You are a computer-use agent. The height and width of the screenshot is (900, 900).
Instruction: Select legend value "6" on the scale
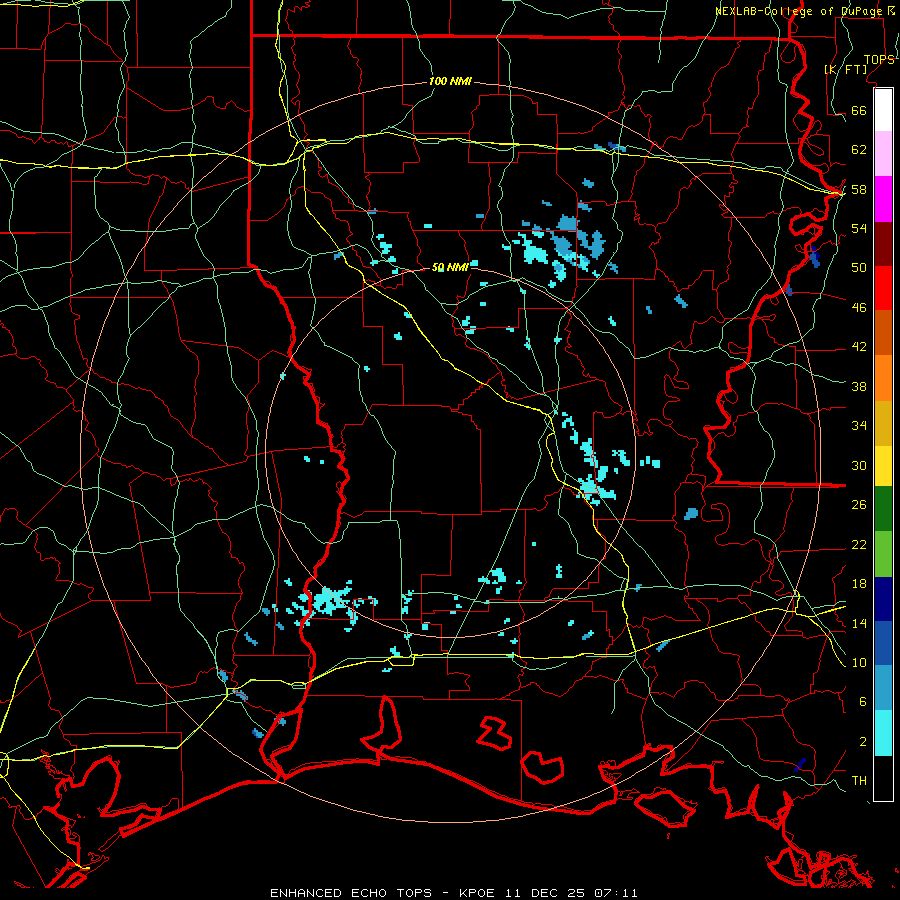[863, 702]
